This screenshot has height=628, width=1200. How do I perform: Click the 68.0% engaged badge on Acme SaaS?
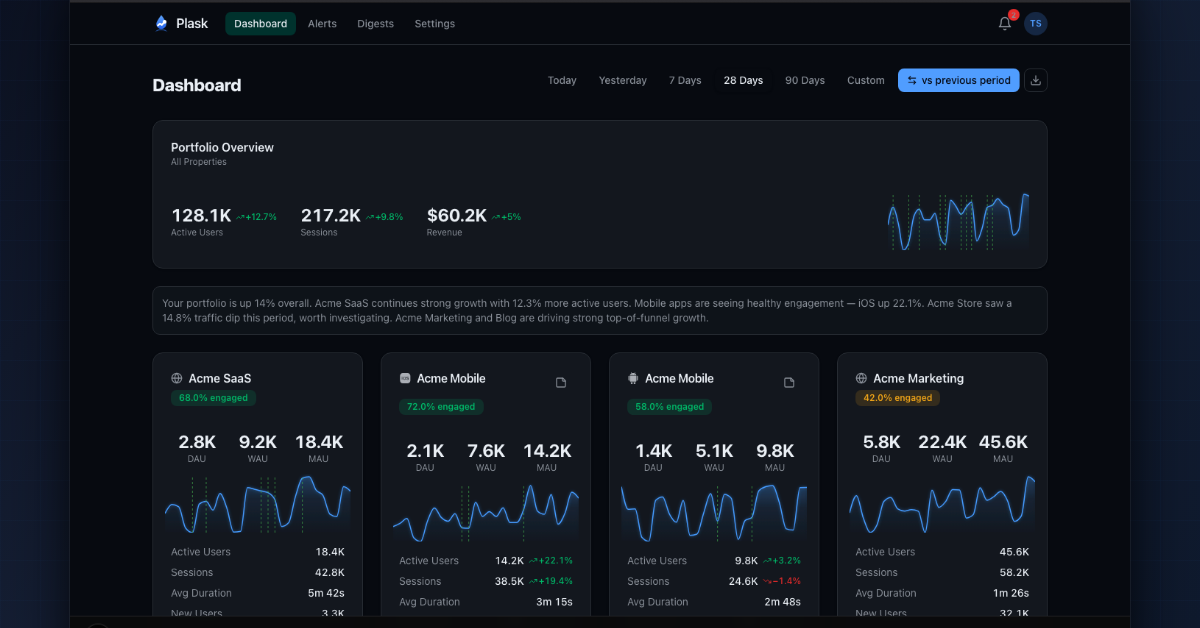212,397
